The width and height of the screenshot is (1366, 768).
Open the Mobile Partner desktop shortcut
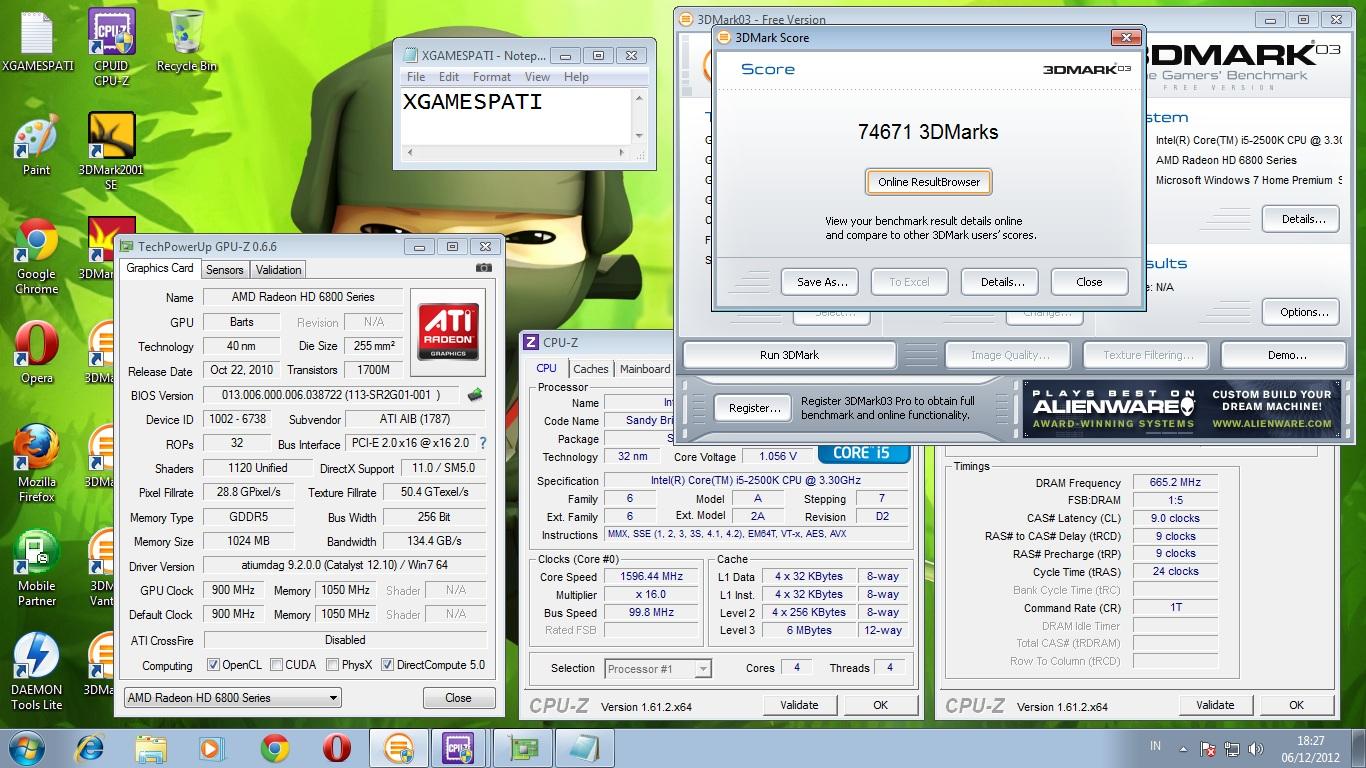point(37,569)
